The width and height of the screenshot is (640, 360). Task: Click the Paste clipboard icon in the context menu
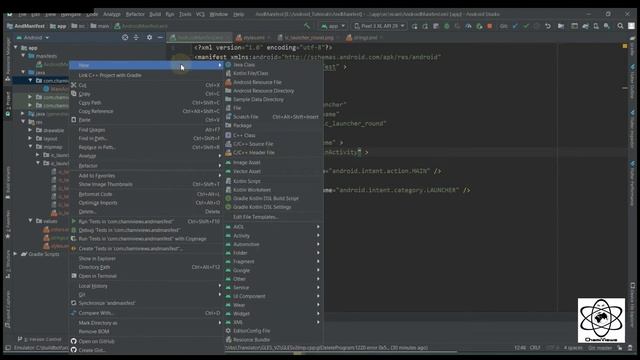pos(73,120)
